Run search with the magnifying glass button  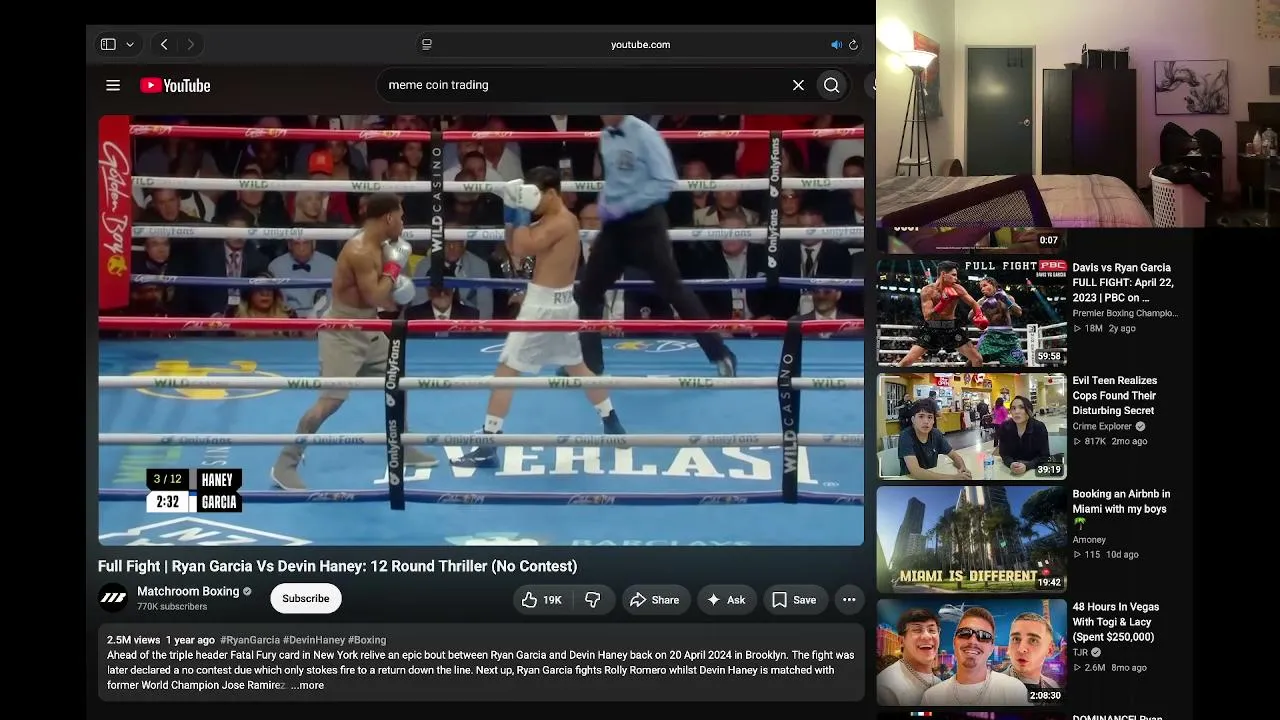pos(831,85)
